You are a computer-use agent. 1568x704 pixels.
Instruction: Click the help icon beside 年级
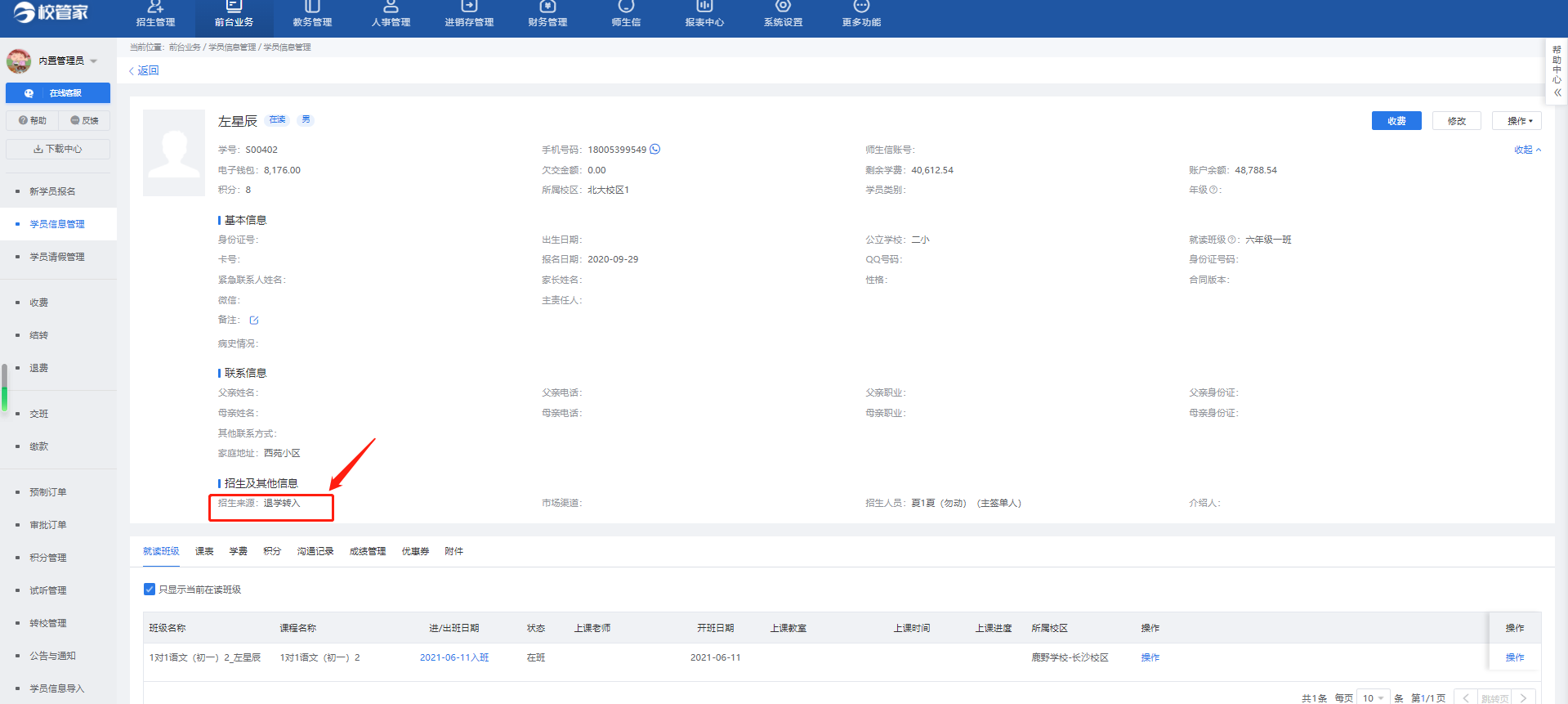(1213, 190)
